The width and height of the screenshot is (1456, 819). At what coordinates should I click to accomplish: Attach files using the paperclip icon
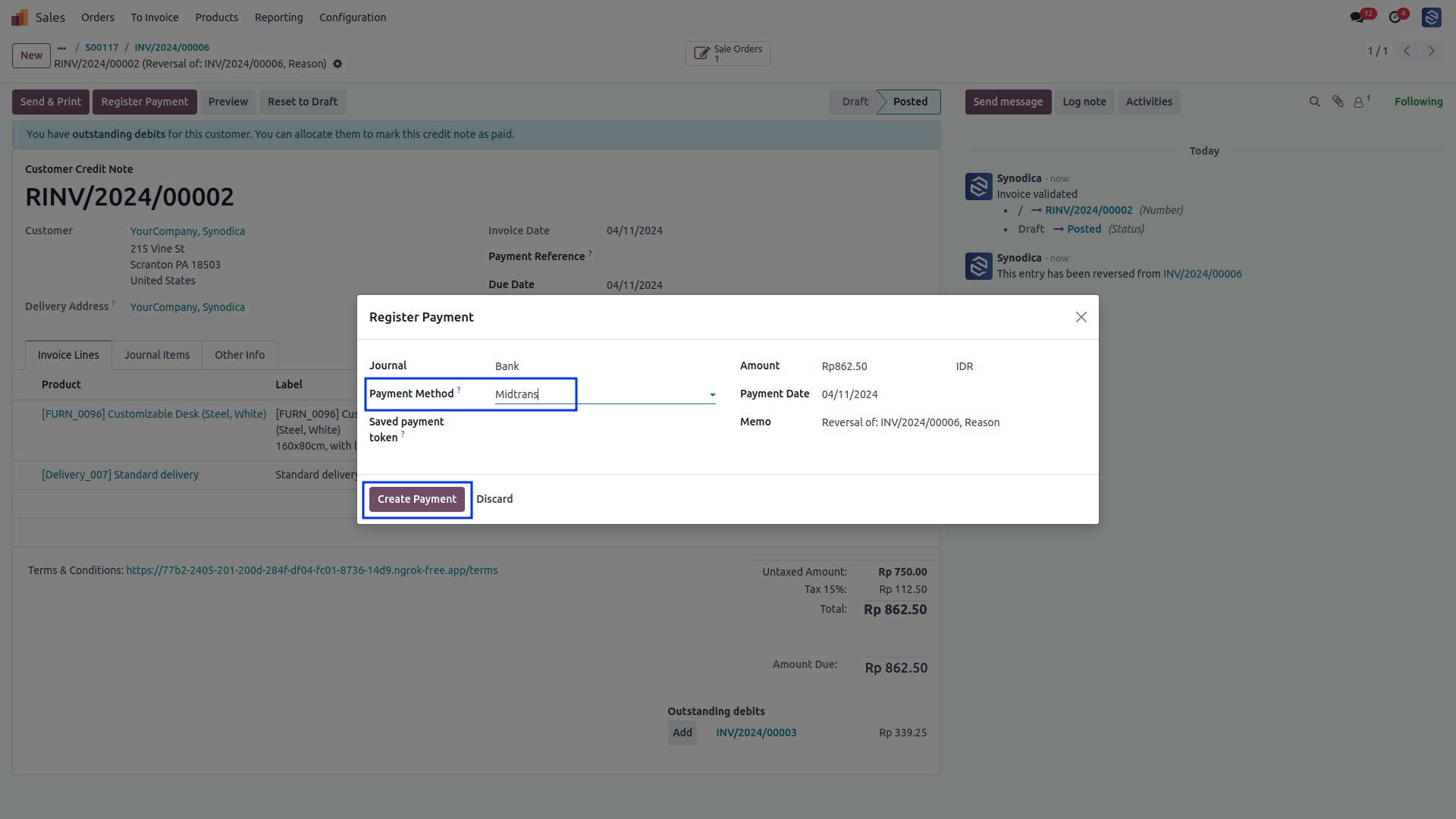click(x=1338, y=102)
